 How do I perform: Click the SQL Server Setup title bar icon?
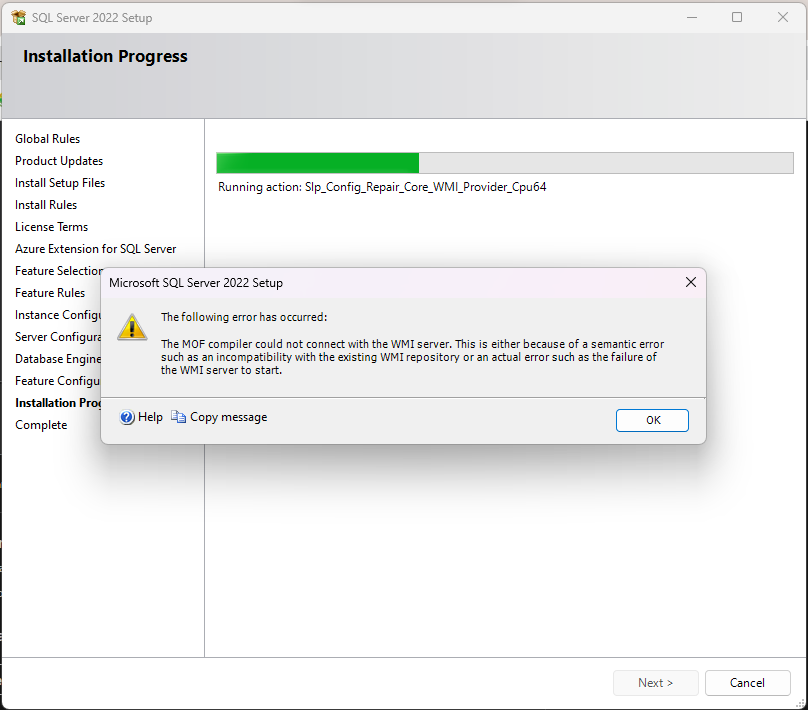19,18
